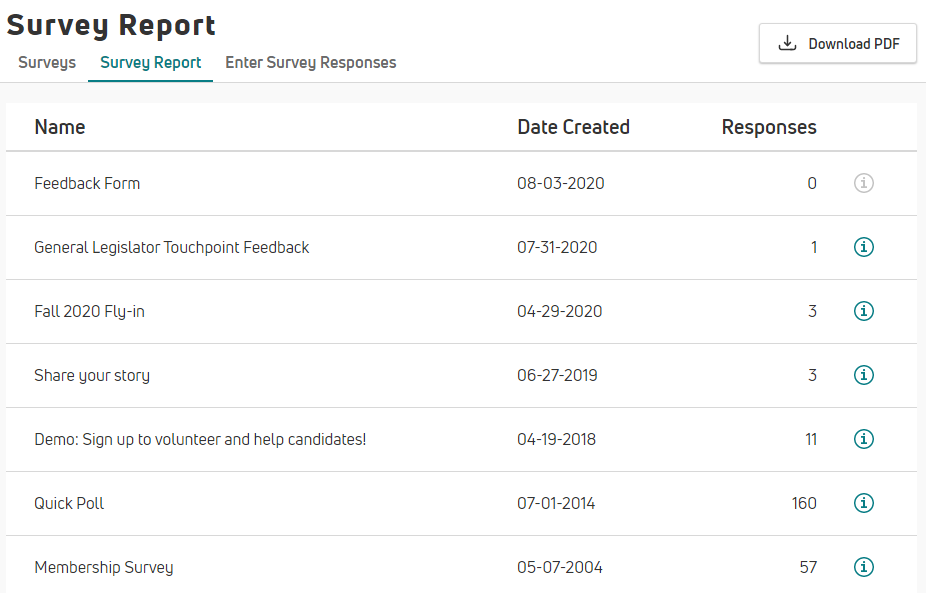Viewport: 926px width, 593px height.
Task: Click the Feedback Form survey name
Action: pyautogui.click(x=87, y=183)
